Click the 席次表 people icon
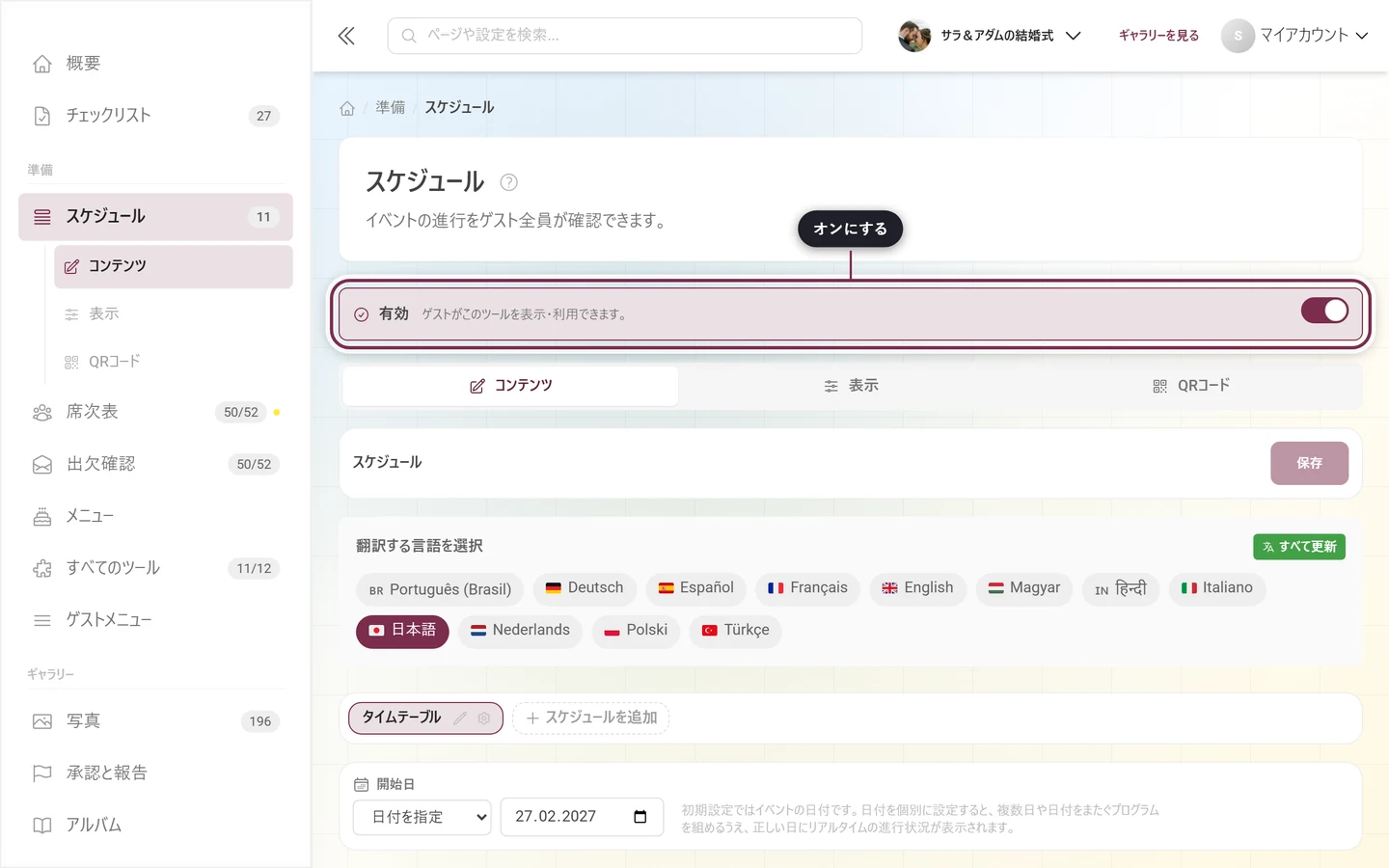The height and width of the screenshot is (868, 1389). (x=42, y=413)
